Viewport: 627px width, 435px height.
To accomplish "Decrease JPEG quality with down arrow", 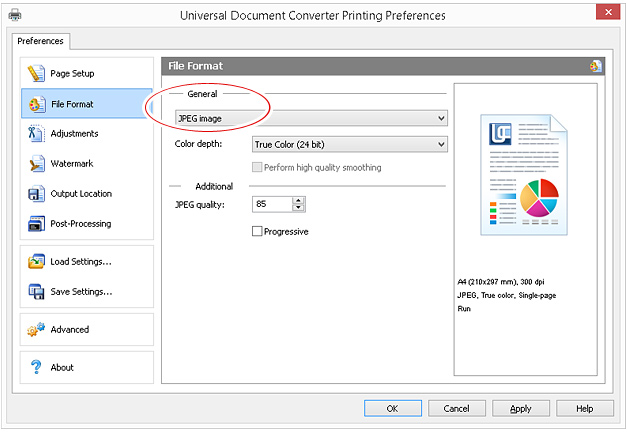I will (x=298, y=208).
